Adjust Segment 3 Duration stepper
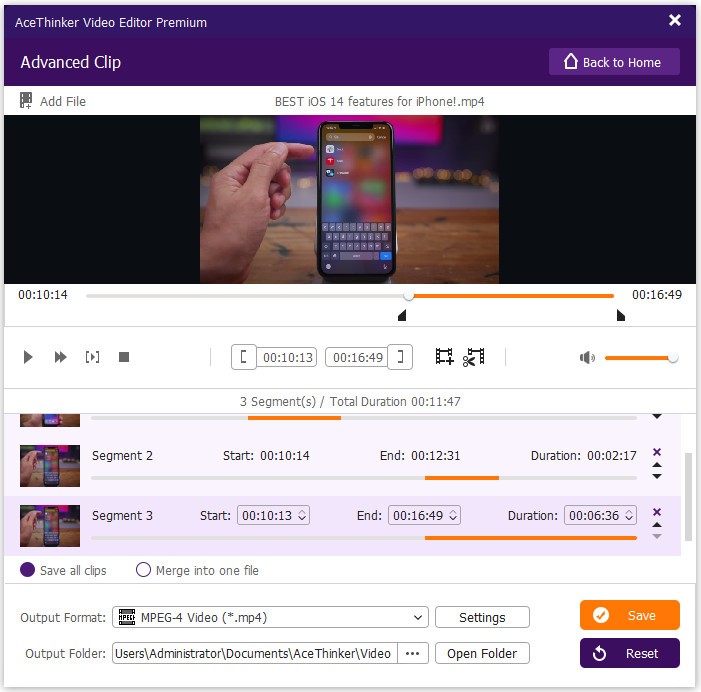 coord(629,515)
